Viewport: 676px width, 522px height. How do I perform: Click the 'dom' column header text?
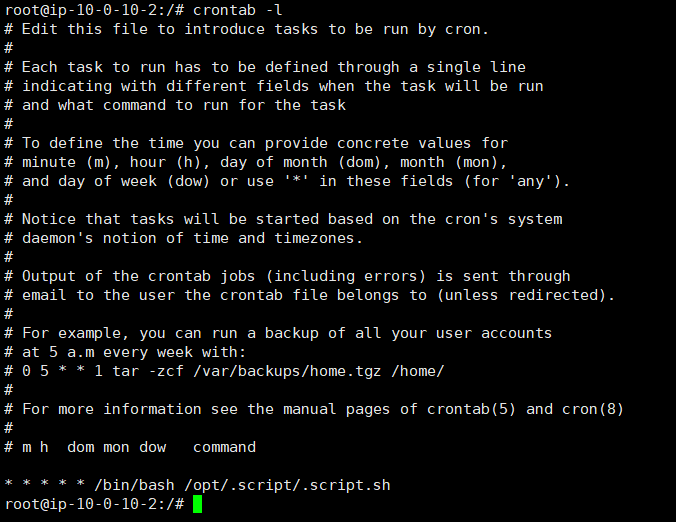81,447
